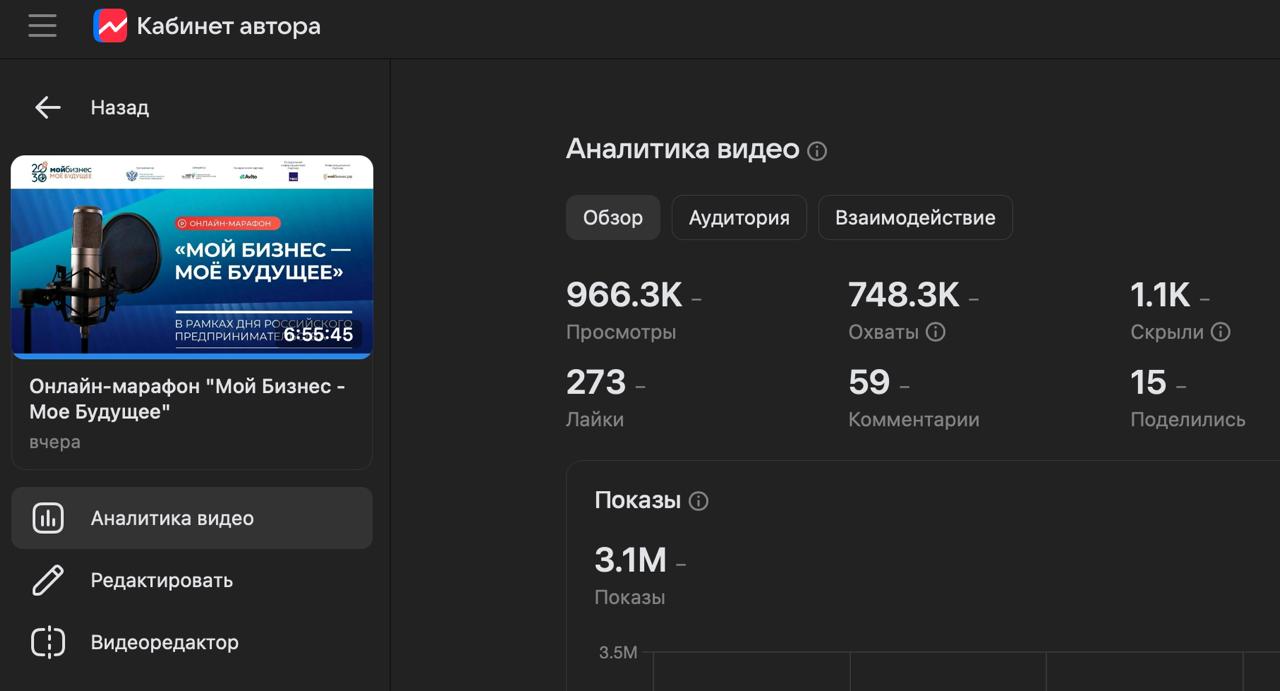1280x691 pixels.
Task: Go back via Назад link
Action: click(120, 108)
